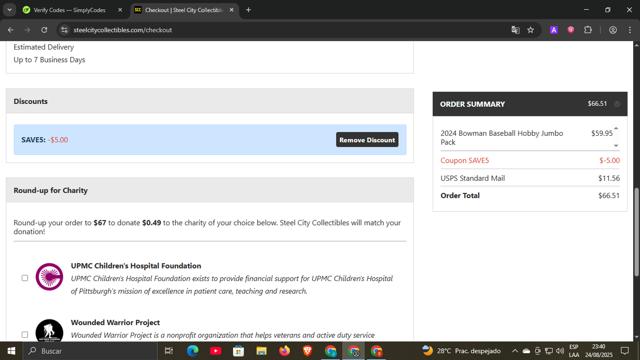This screenshot has height=360, width=640.
Task: Open File Explorer from the taskbar
Action: click(261, 351)
